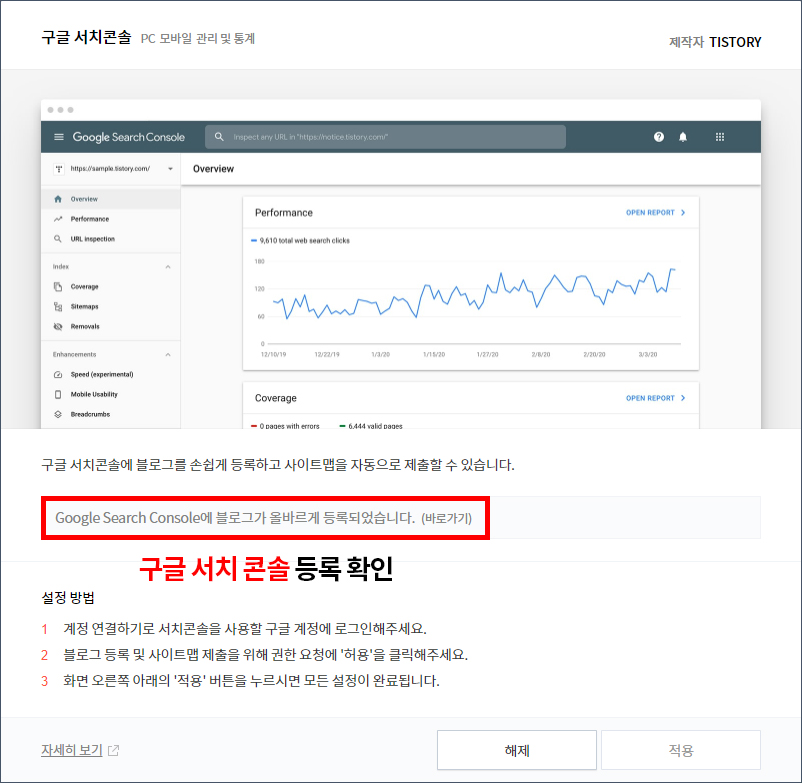802x783 pixels.
Task: Select Mobile Usability in the sidebar
Action: [x=110, y=394]
